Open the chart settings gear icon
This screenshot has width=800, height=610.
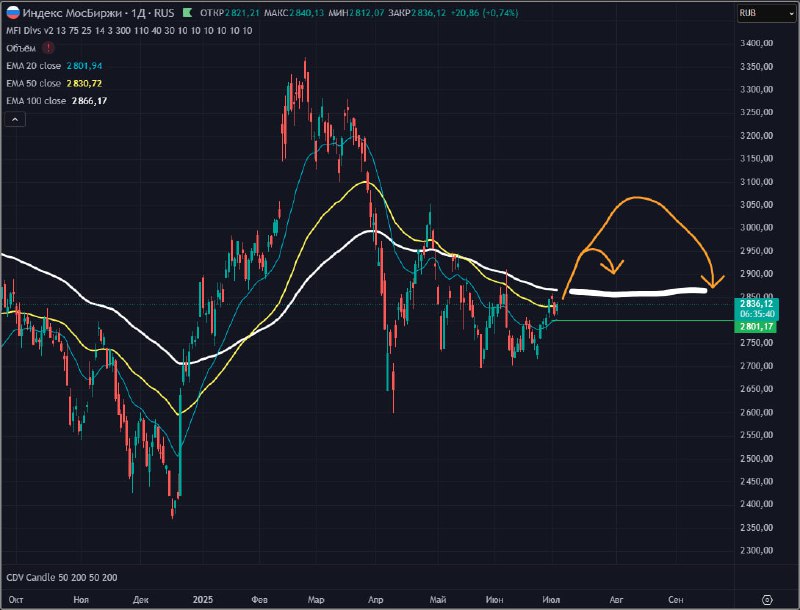click(767, 600)
